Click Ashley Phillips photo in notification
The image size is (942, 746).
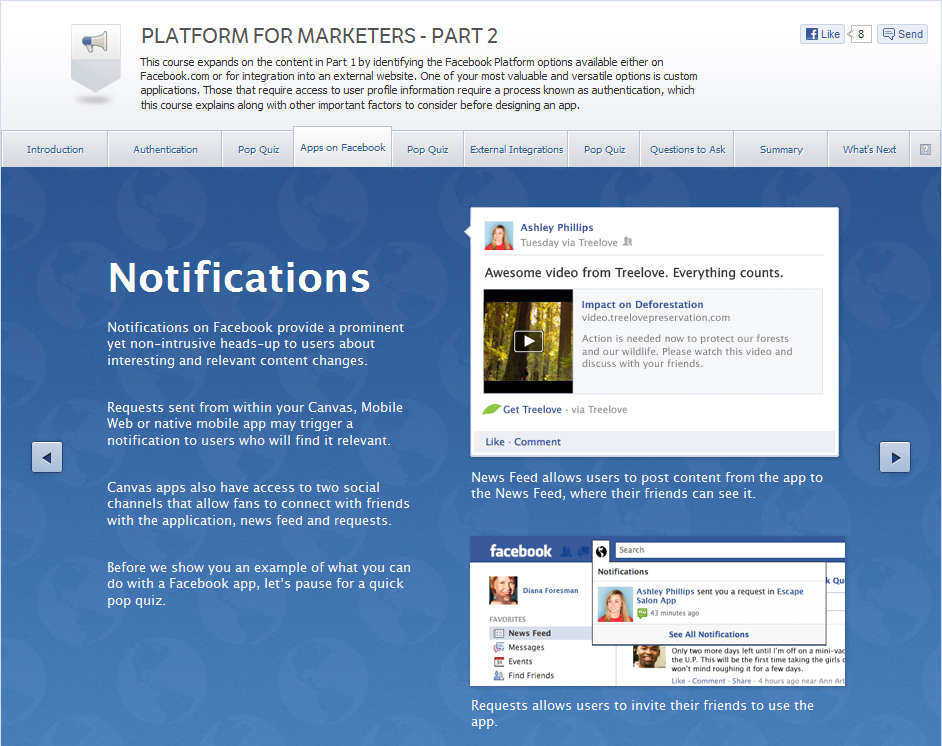615,604
